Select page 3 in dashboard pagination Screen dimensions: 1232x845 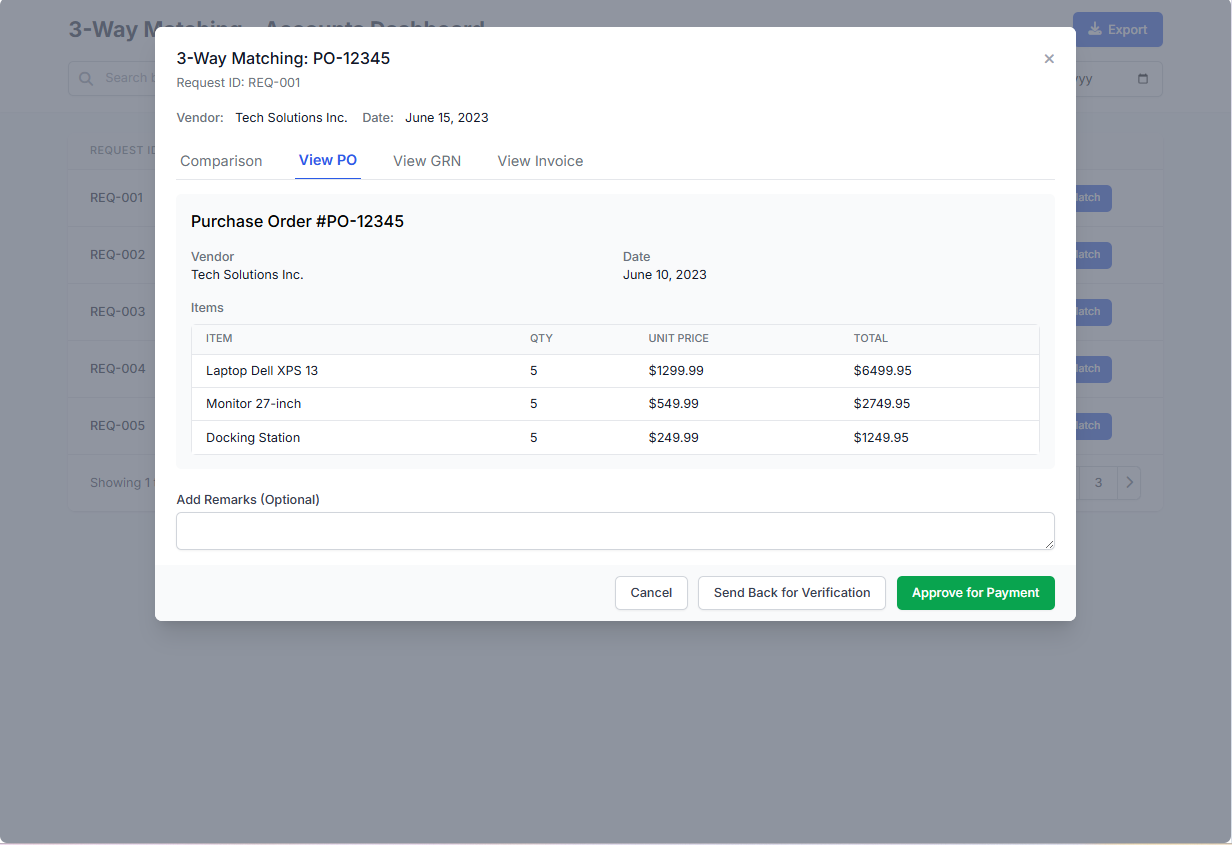1098,483
